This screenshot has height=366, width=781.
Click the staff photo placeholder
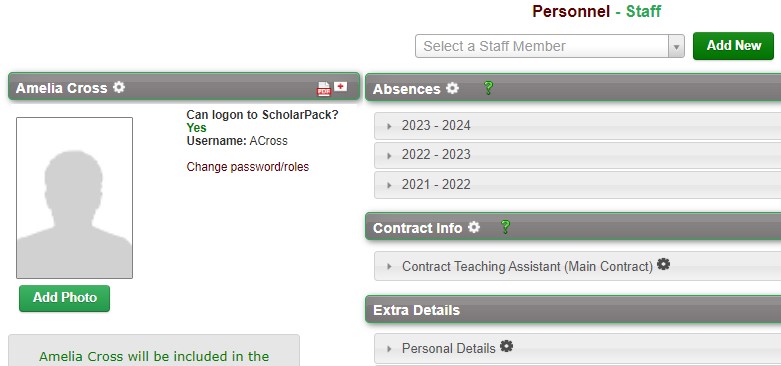(74, 198)
